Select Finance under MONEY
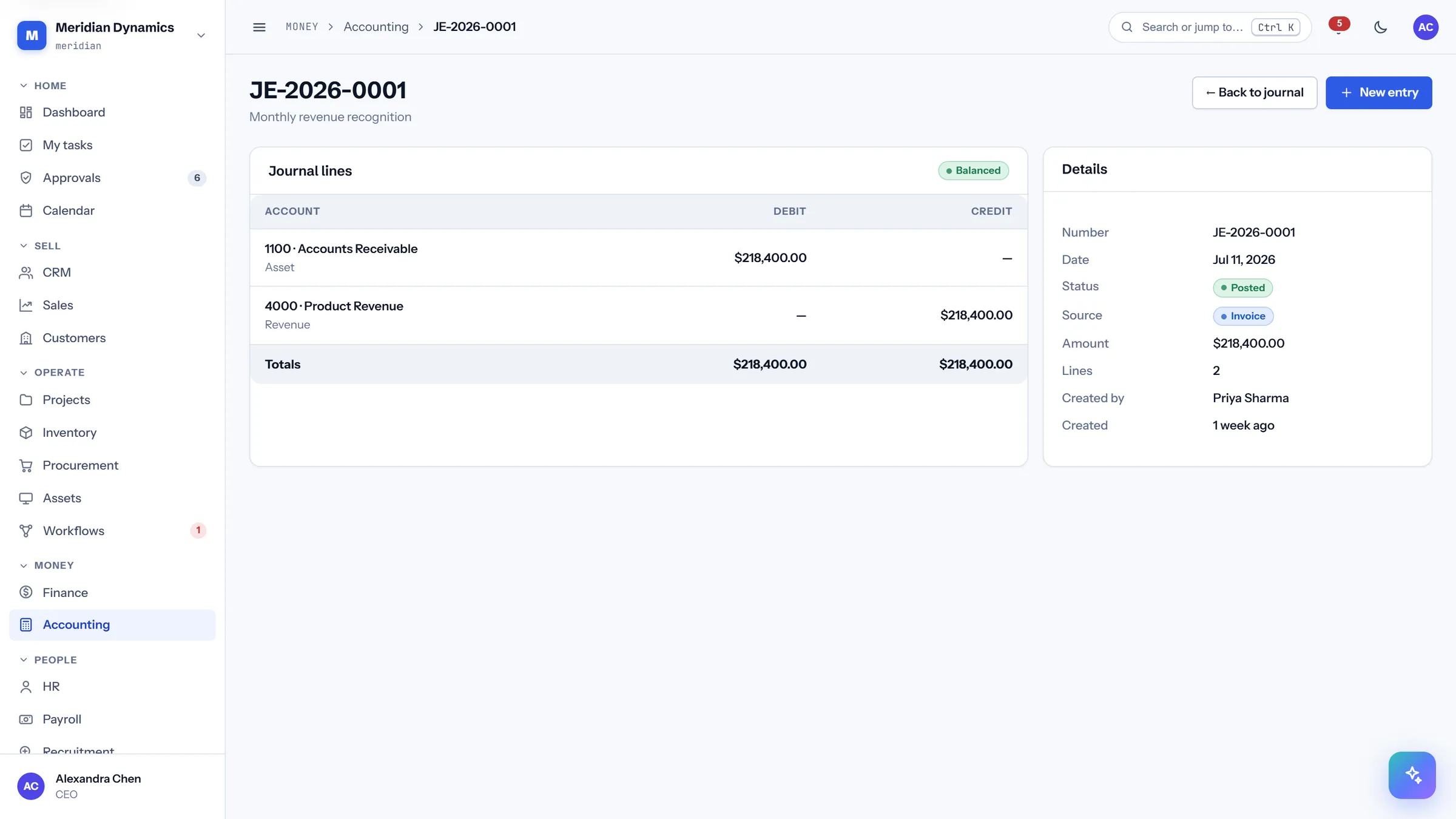 tap(112, 592)
